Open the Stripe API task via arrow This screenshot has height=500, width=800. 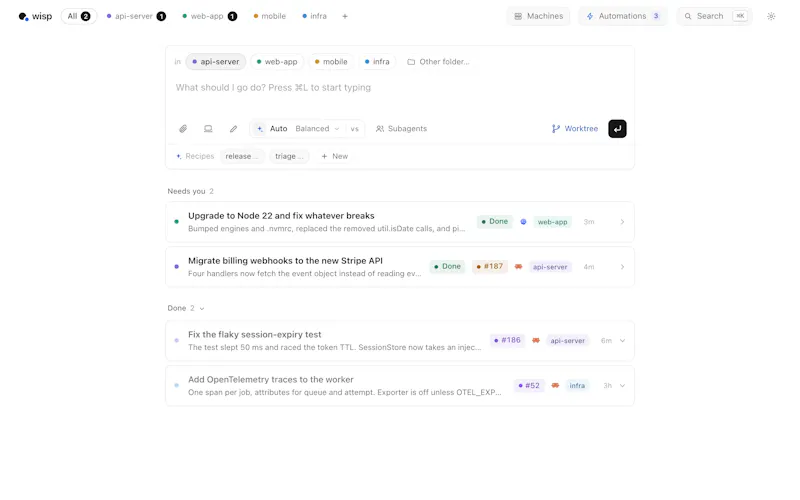(x=622, y=267)
